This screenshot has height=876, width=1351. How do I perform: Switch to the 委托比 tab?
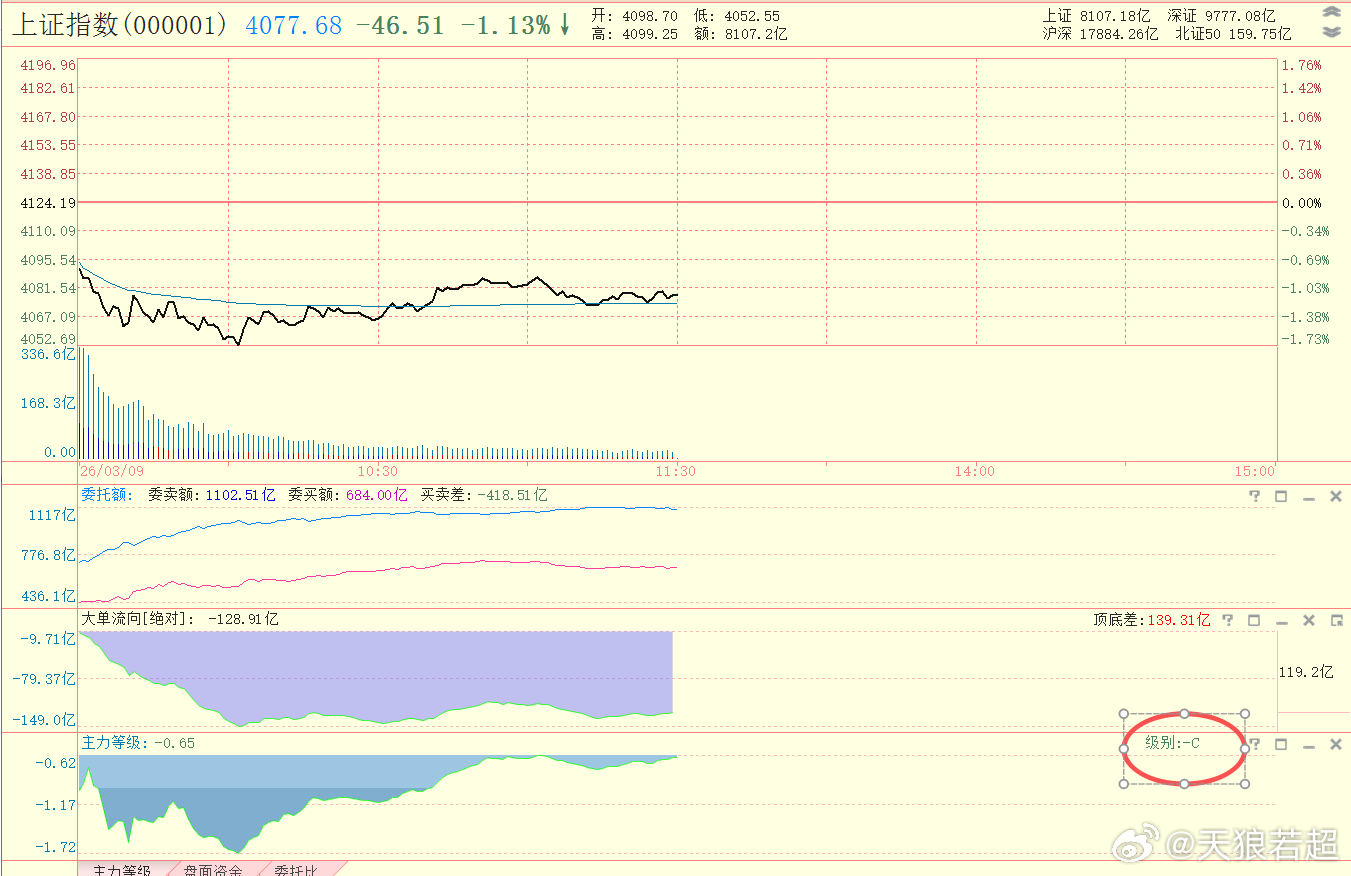tap(296, 869)
